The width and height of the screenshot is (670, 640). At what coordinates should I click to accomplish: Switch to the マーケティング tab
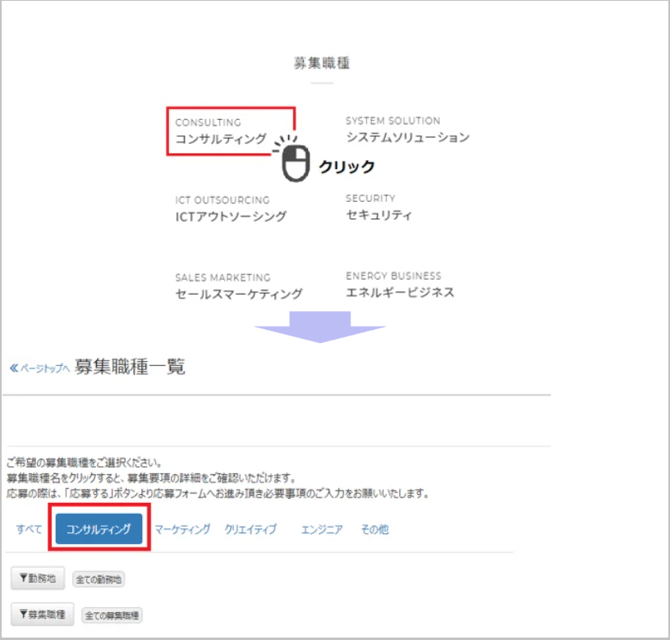click(x=183, y=529)
